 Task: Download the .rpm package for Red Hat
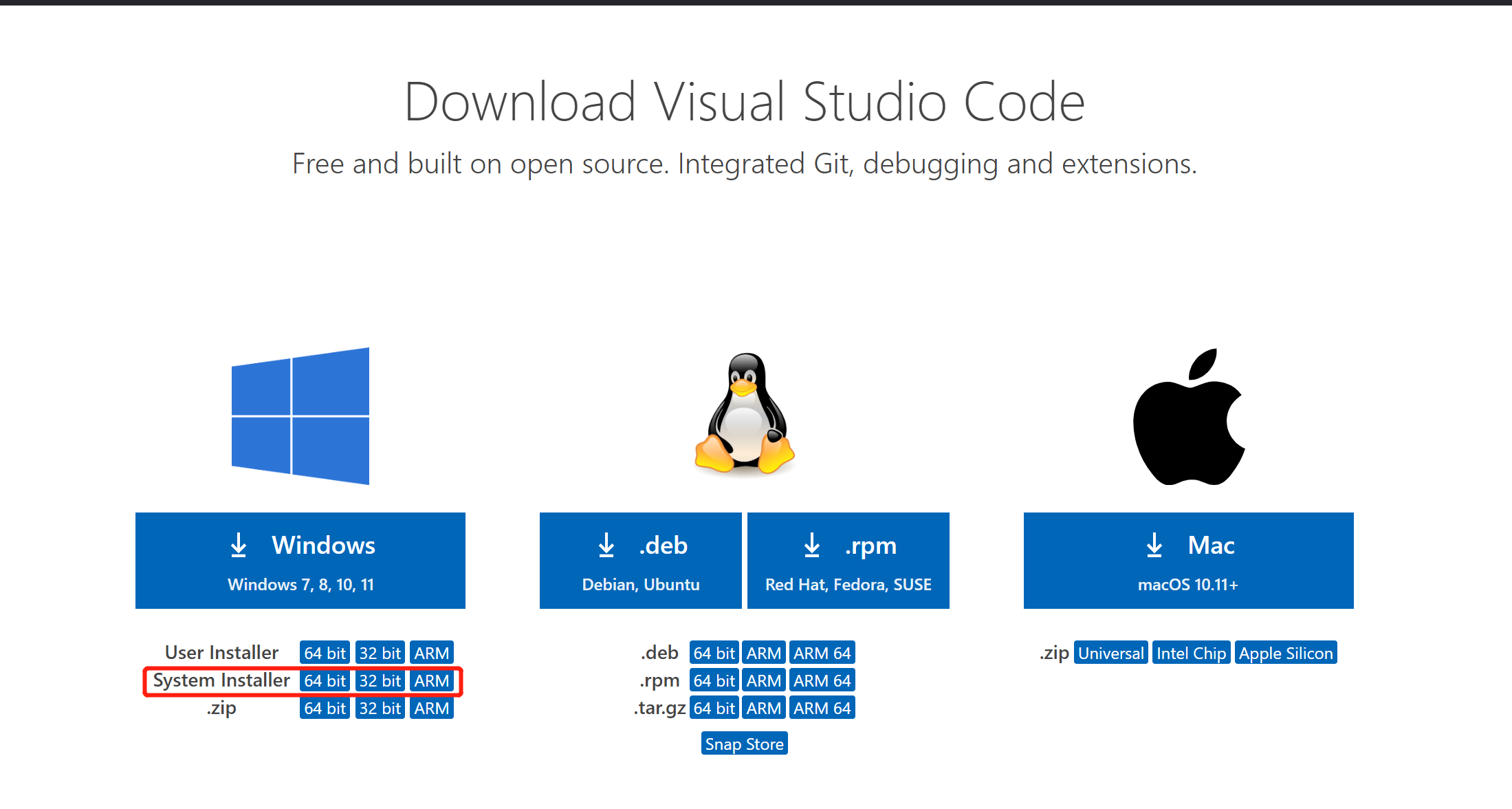point(848,561)
